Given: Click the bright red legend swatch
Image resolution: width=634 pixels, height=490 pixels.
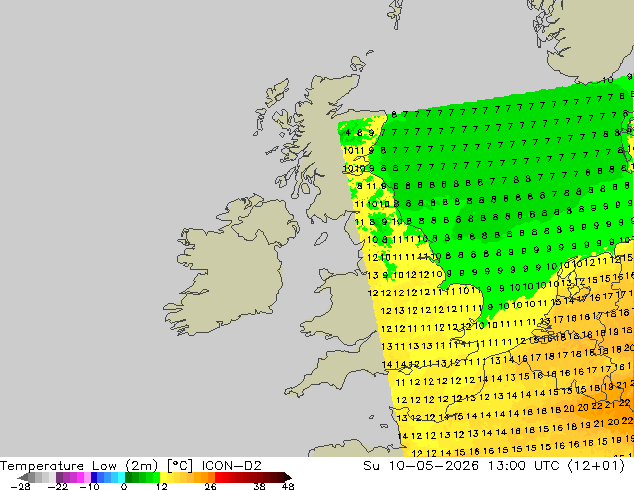Looking at the screenshot, I should [218, 477].
